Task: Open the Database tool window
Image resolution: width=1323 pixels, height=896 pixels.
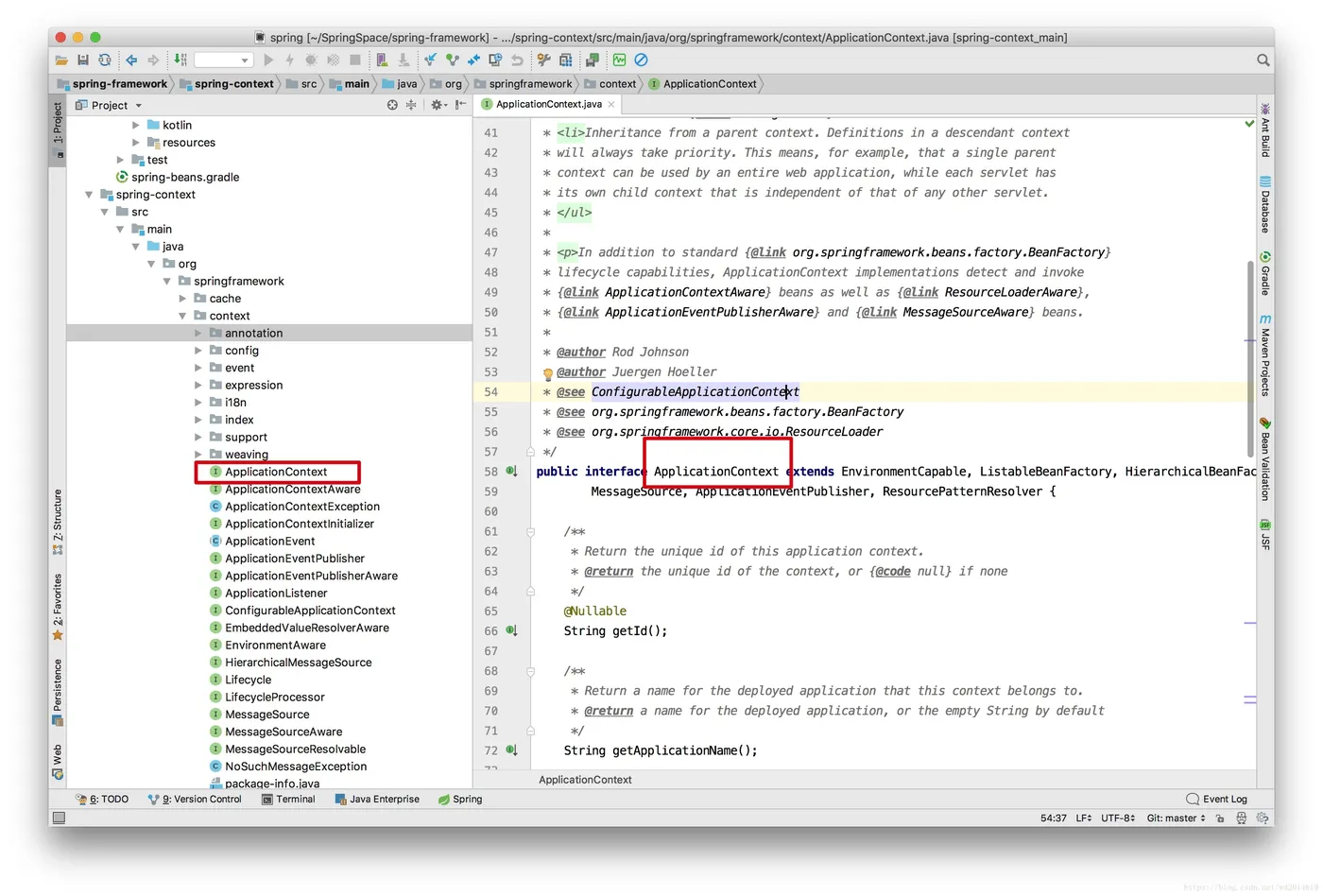Action: [x=1265, y=205]
